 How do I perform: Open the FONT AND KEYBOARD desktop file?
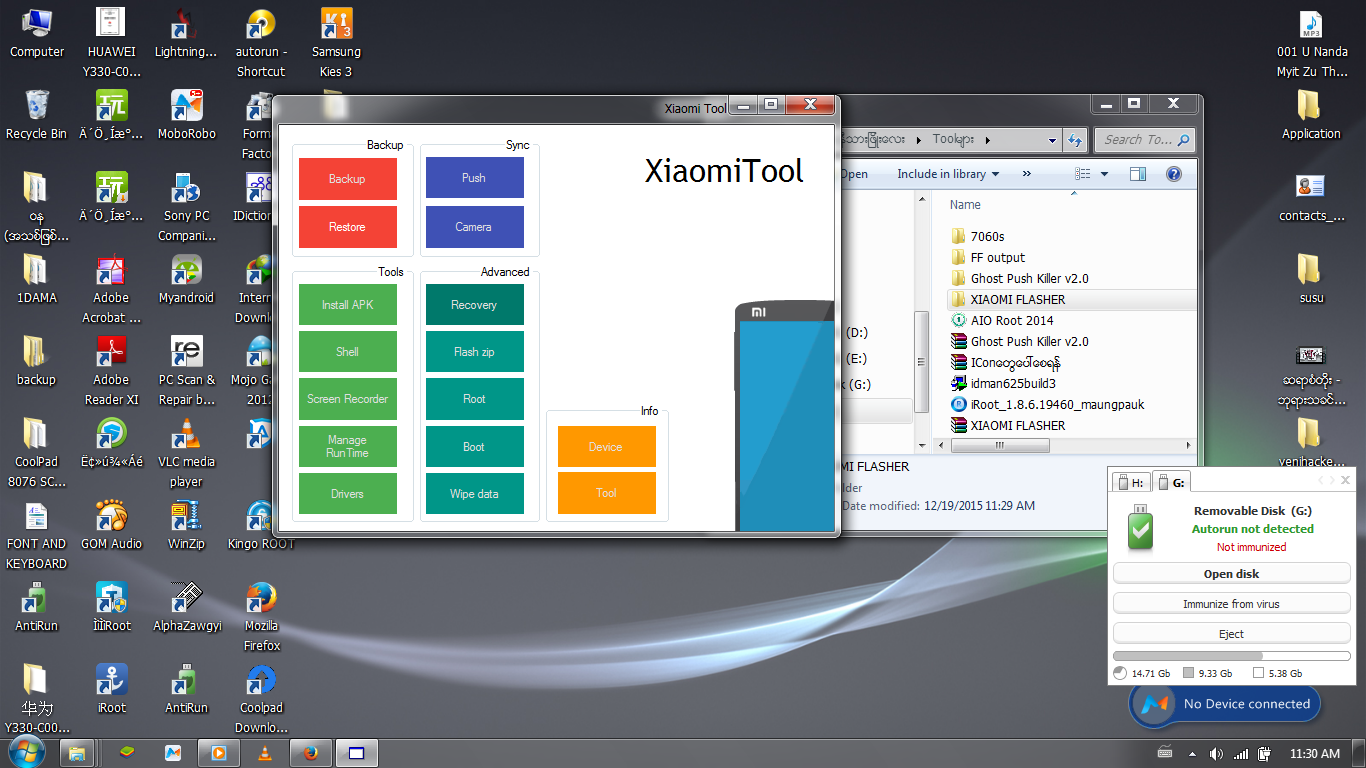pos(37,535)
